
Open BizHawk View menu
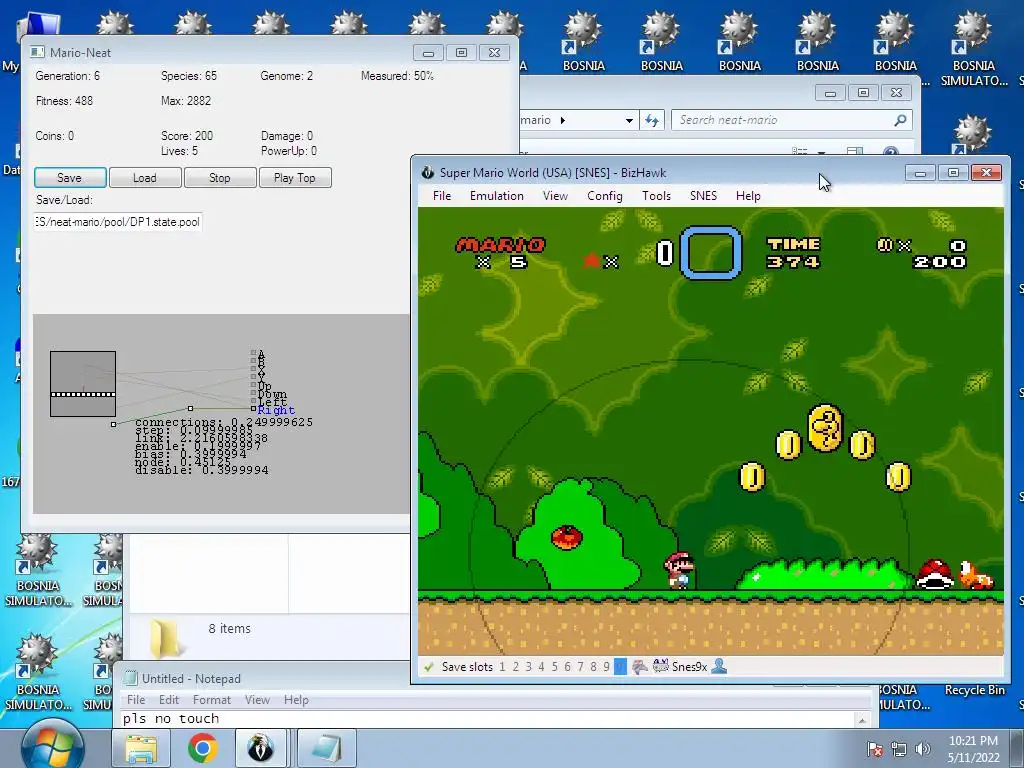coord(555,196)
